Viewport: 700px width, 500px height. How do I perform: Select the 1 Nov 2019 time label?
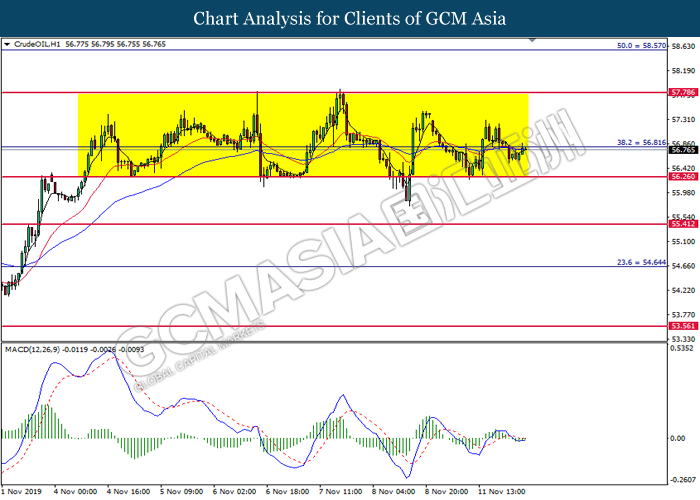pos(21,492)
